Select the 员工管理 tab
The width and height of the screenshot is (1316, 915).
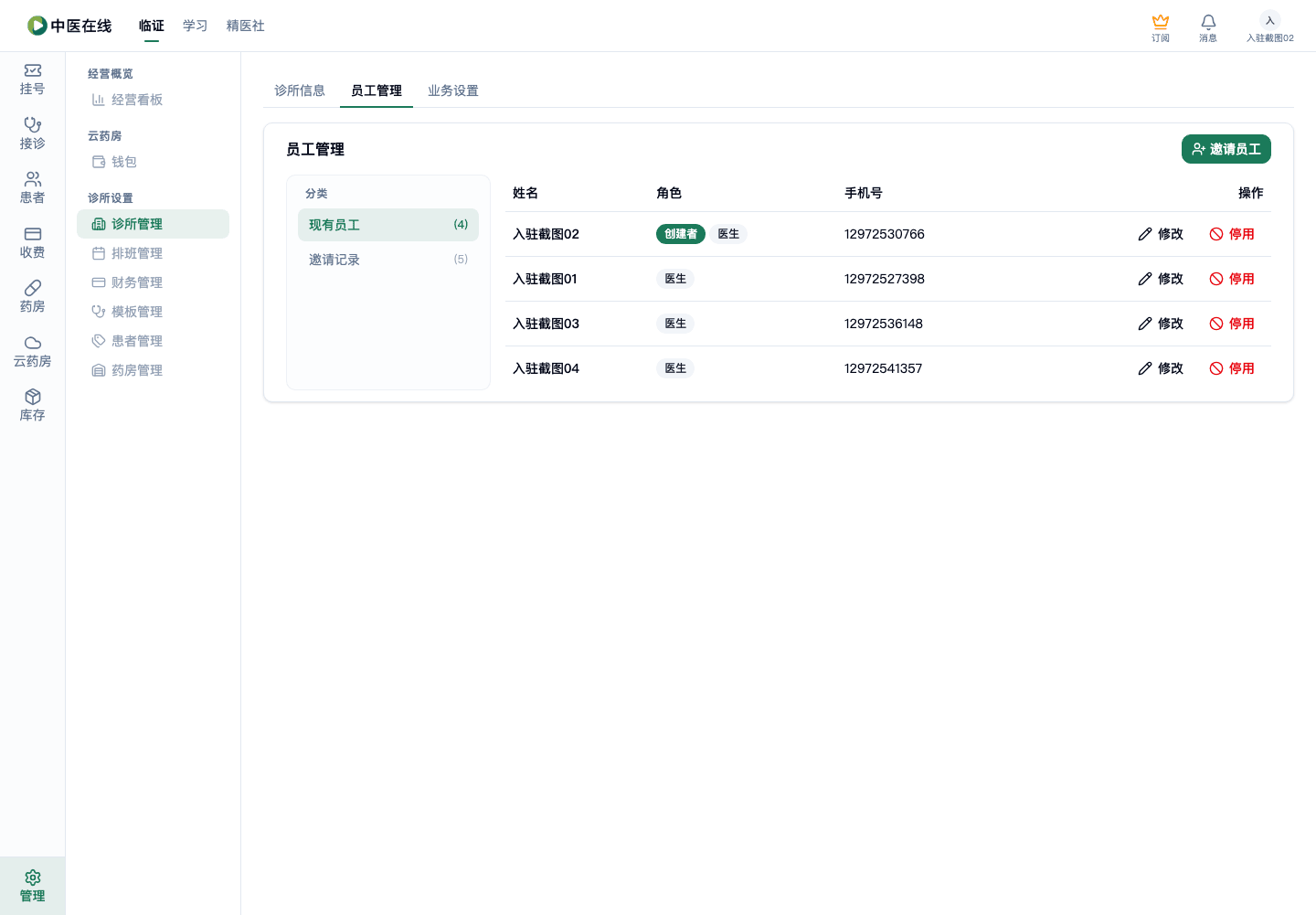pyautogui.click(x=377, y=90)
